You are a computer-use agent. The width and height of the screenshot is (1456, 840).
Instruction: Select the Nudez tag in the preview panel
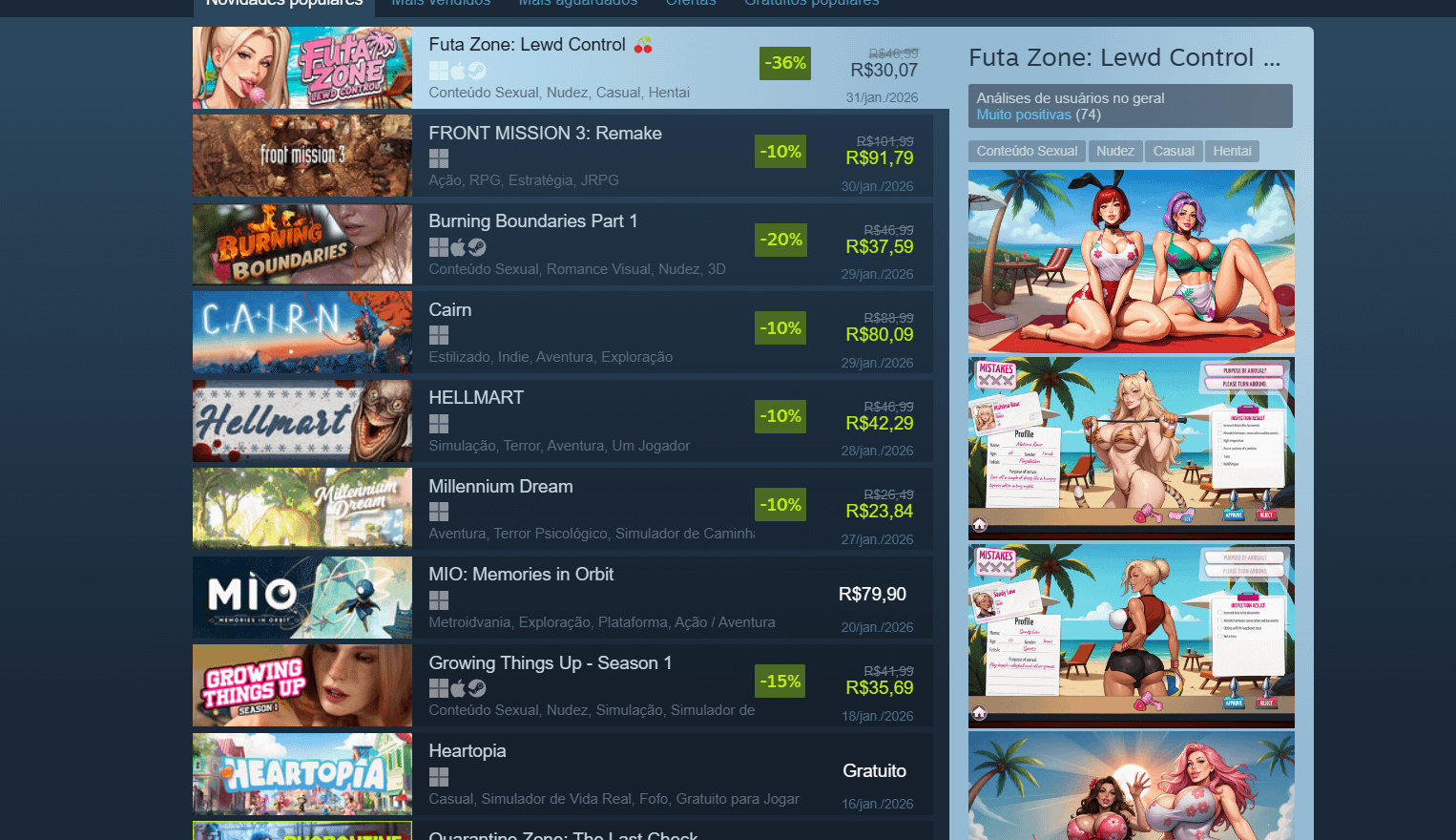pos(1115,151)
